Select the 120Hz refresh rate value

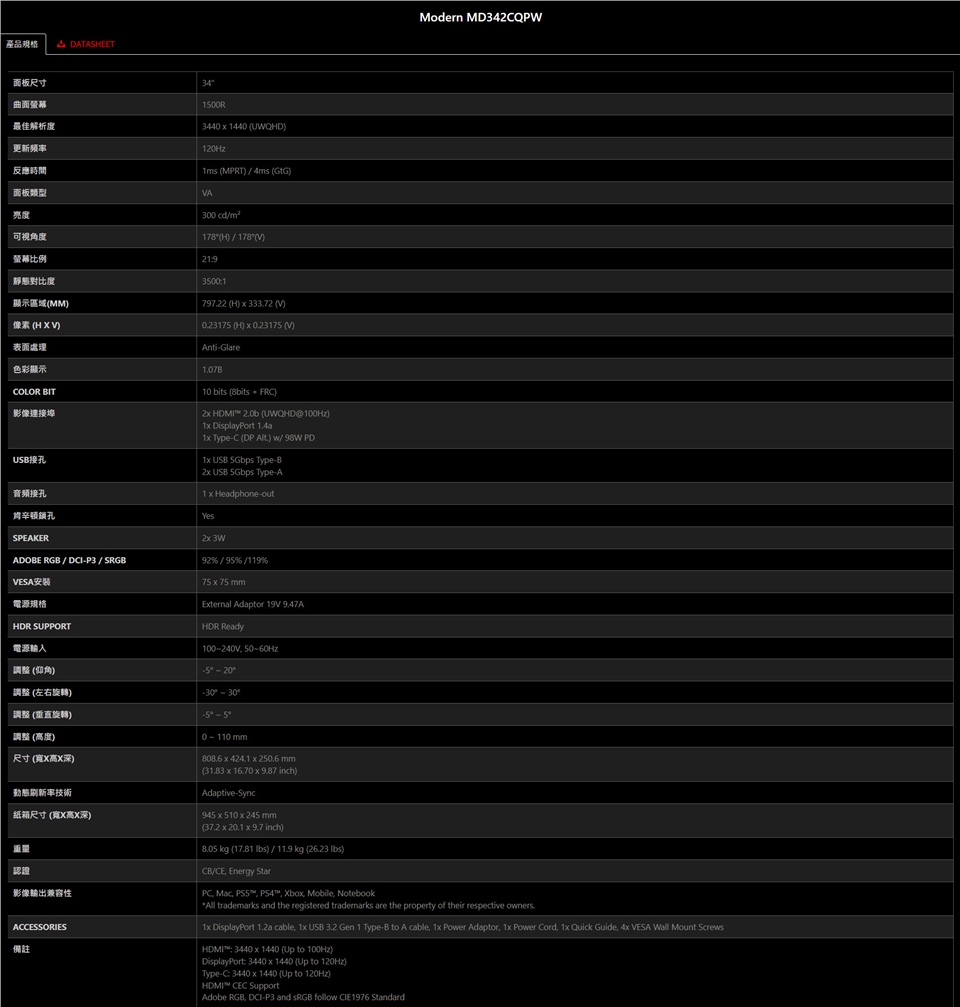pyautogui.click(x=213, y=148)
